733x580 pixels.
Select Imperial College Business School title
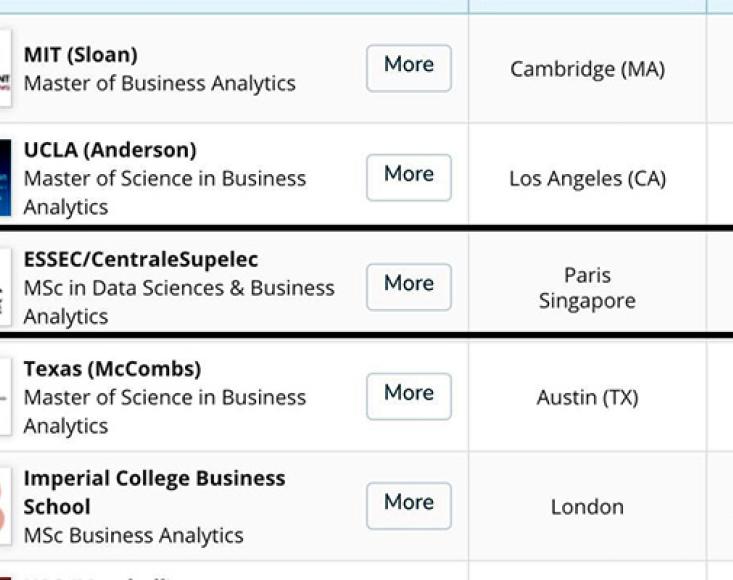pos(154,492)
